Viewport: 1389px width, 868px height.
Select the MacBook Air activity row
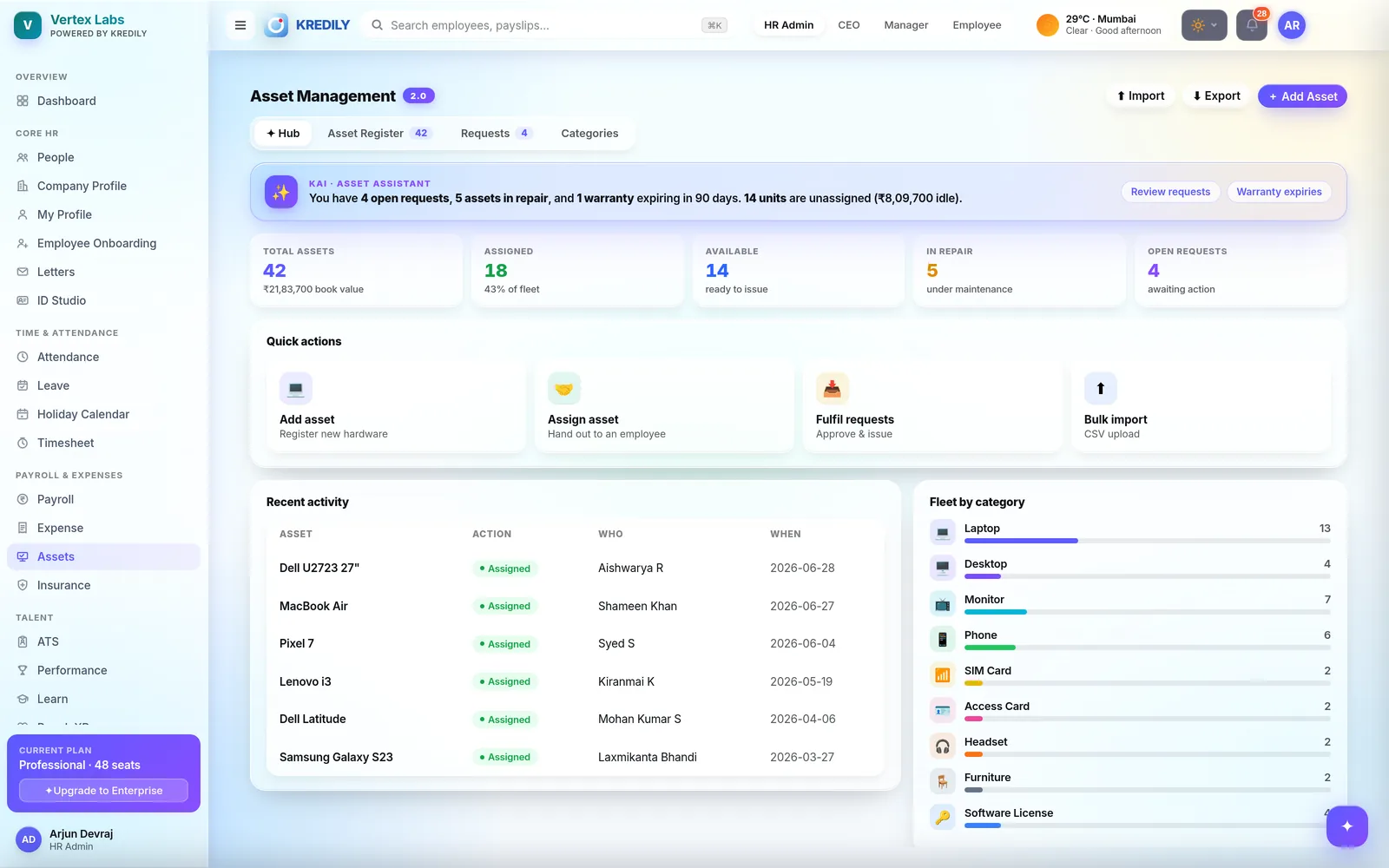[x=576, y=606]
